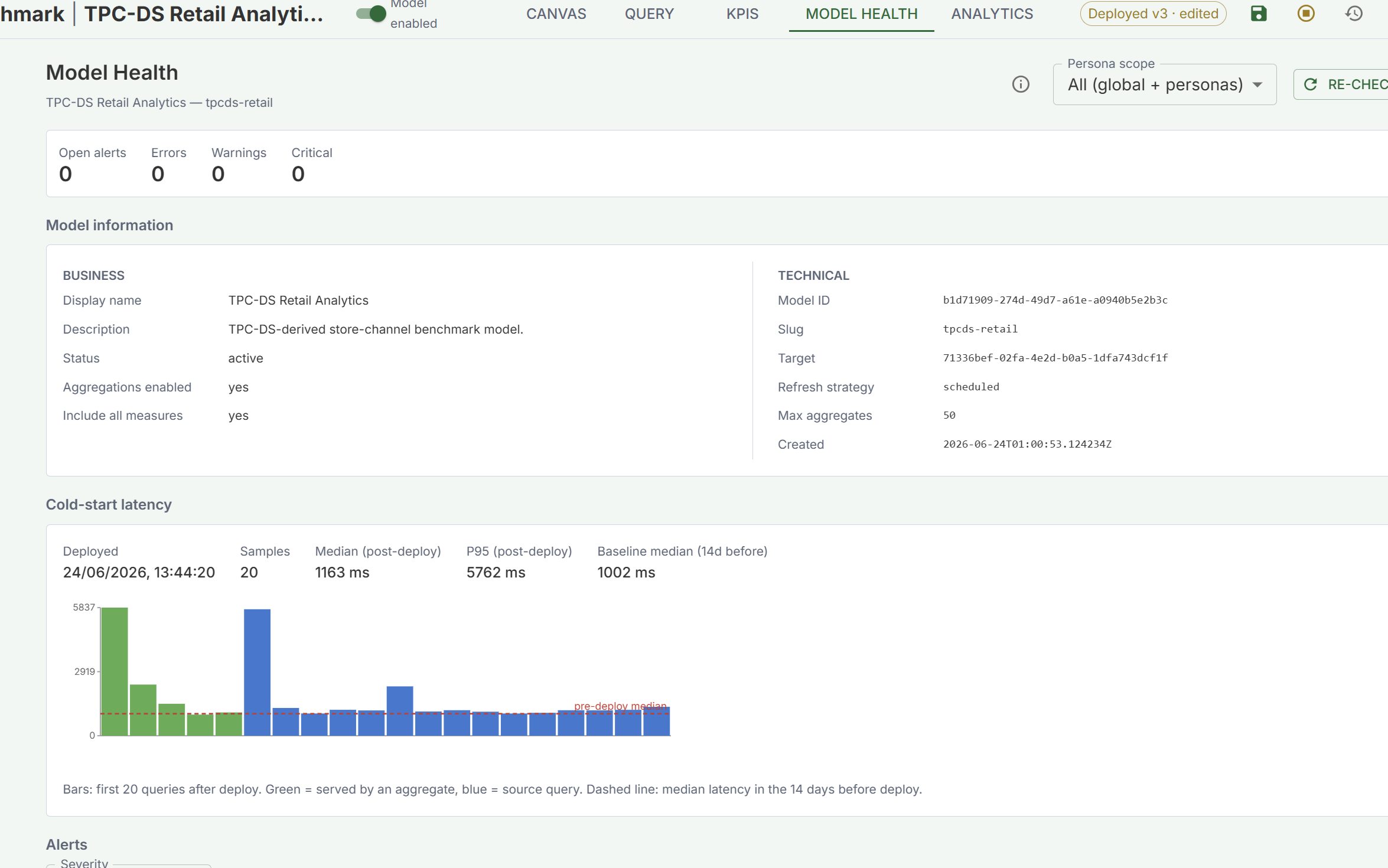Click the Samples value 20
The width and height of the screenshot is (1388, 868).
[249, 572]
